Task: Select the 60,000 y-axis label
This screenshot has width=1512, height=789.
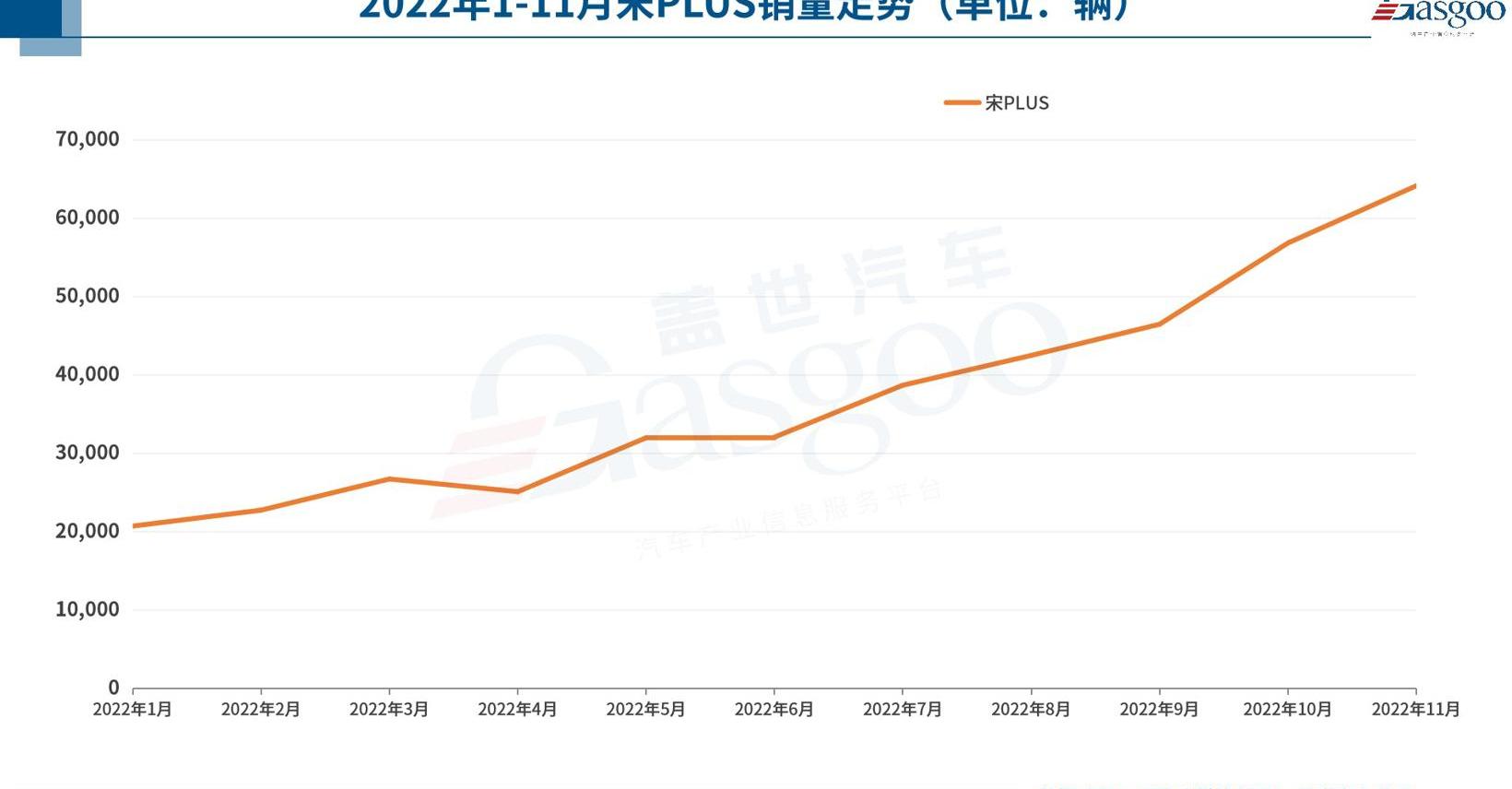Action: [88, 218]
